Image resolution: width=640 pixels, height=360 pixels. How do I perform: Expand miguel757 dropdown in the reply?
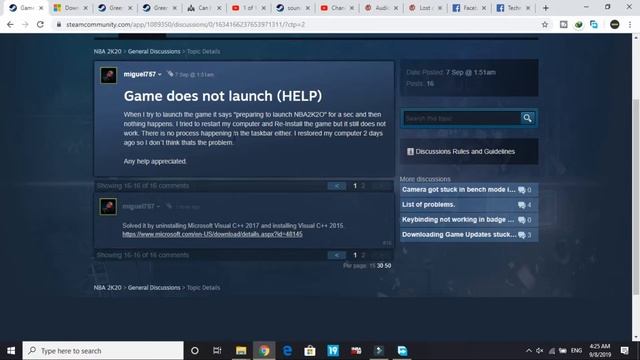coord(158,207)
